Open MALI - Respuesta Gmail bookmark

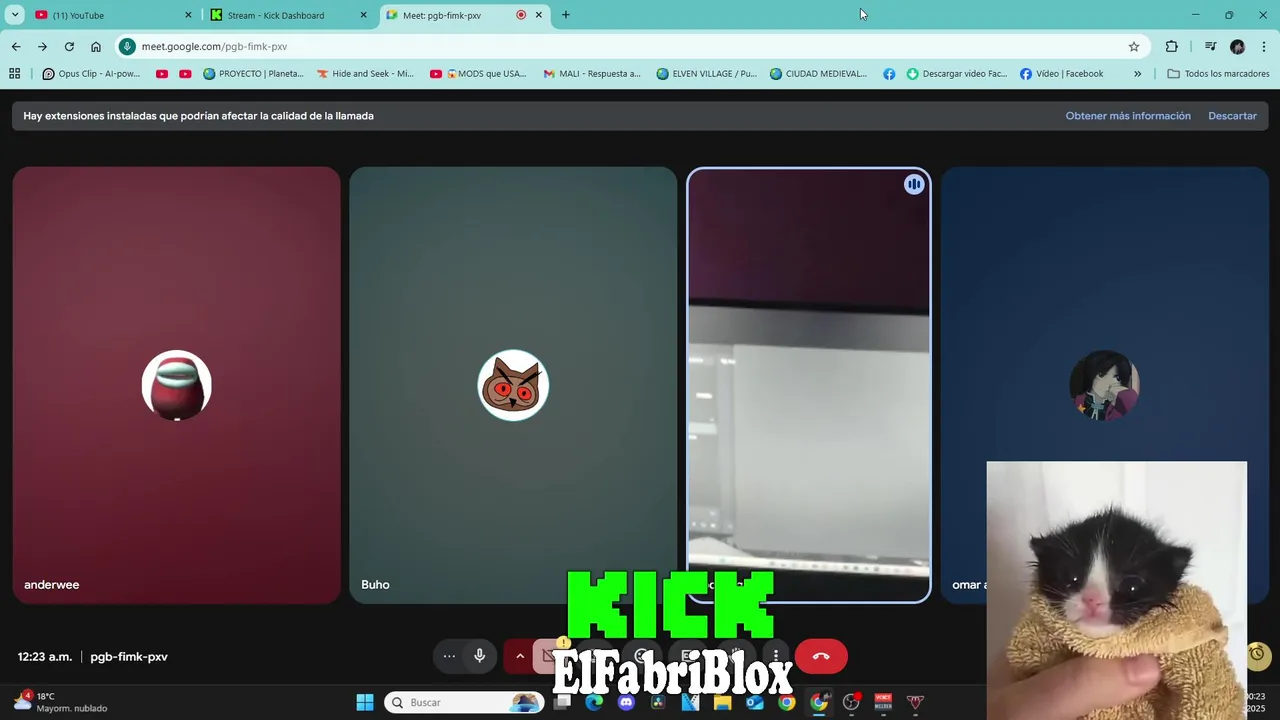(592, 73)
